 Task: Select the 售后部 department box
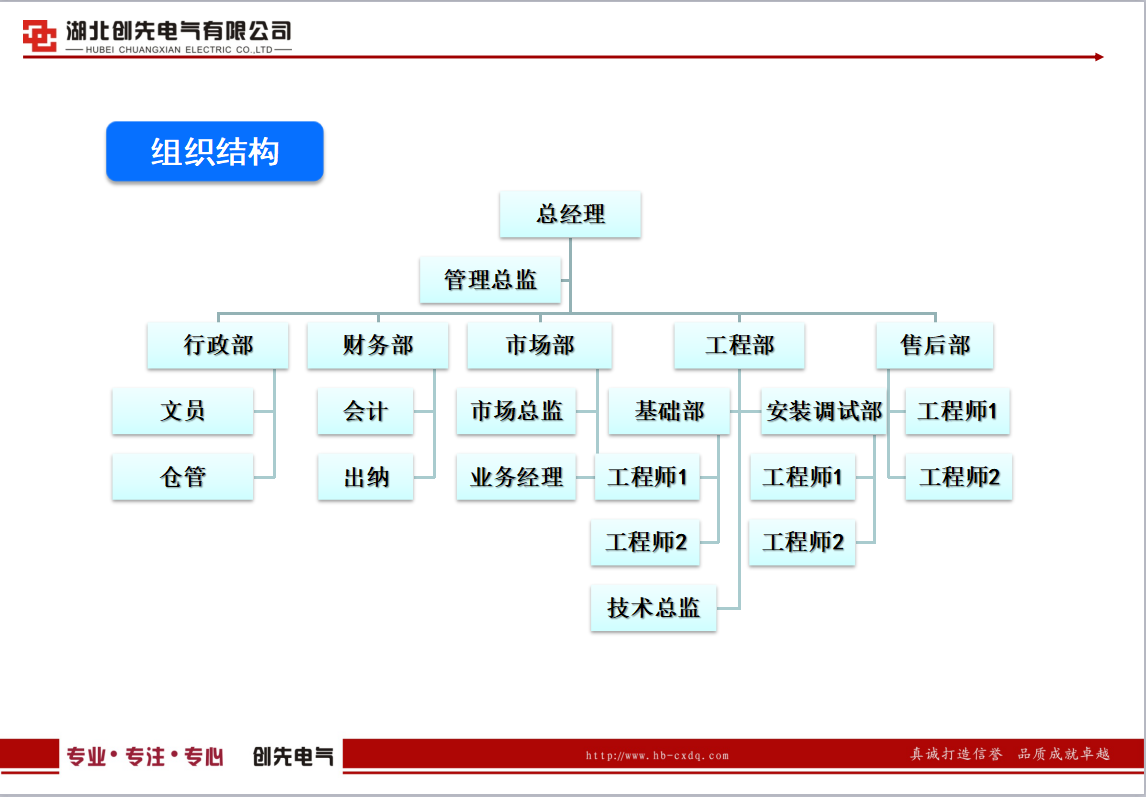click(935, 346)
